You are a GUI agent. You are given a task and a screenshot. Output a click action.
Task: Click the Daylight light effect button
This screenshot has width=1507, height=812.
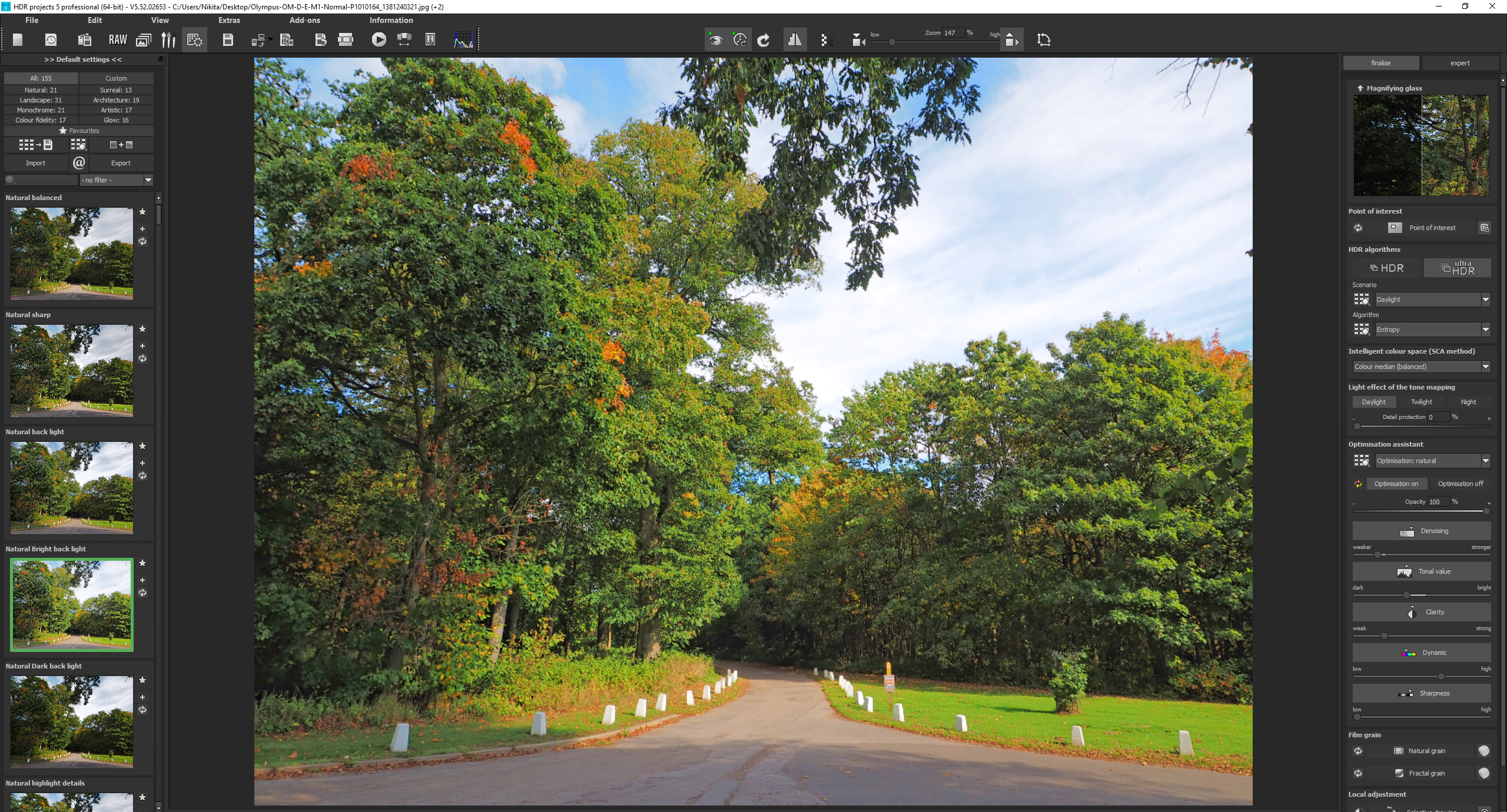click(x=1374, y=401)
